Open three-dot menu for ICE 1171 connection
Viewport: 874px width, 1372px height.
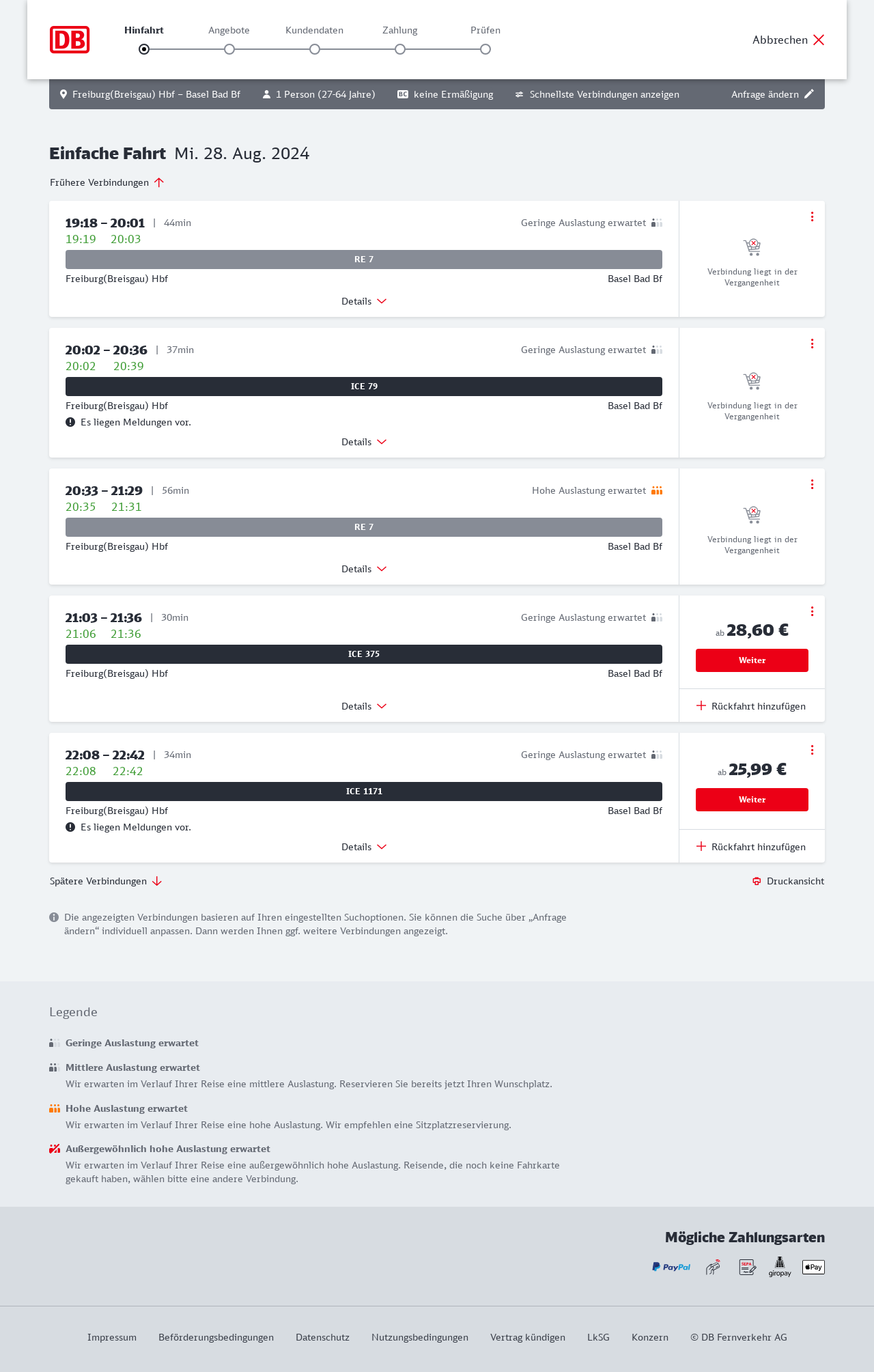click(812, 750)
